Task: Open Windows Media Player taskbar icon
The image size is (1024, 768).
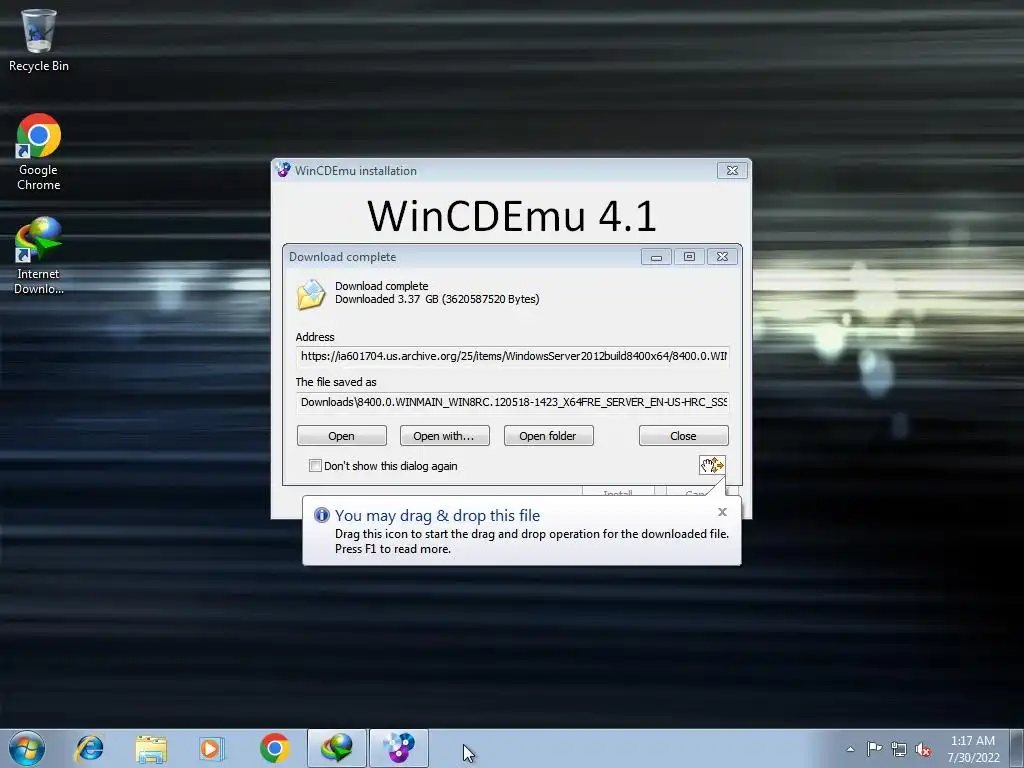Action: click(x=212, y=748)
